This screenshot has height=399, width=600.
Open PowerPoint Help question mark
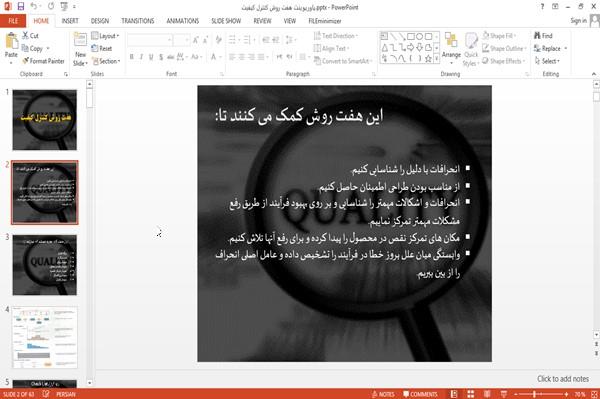pos(542,7)
